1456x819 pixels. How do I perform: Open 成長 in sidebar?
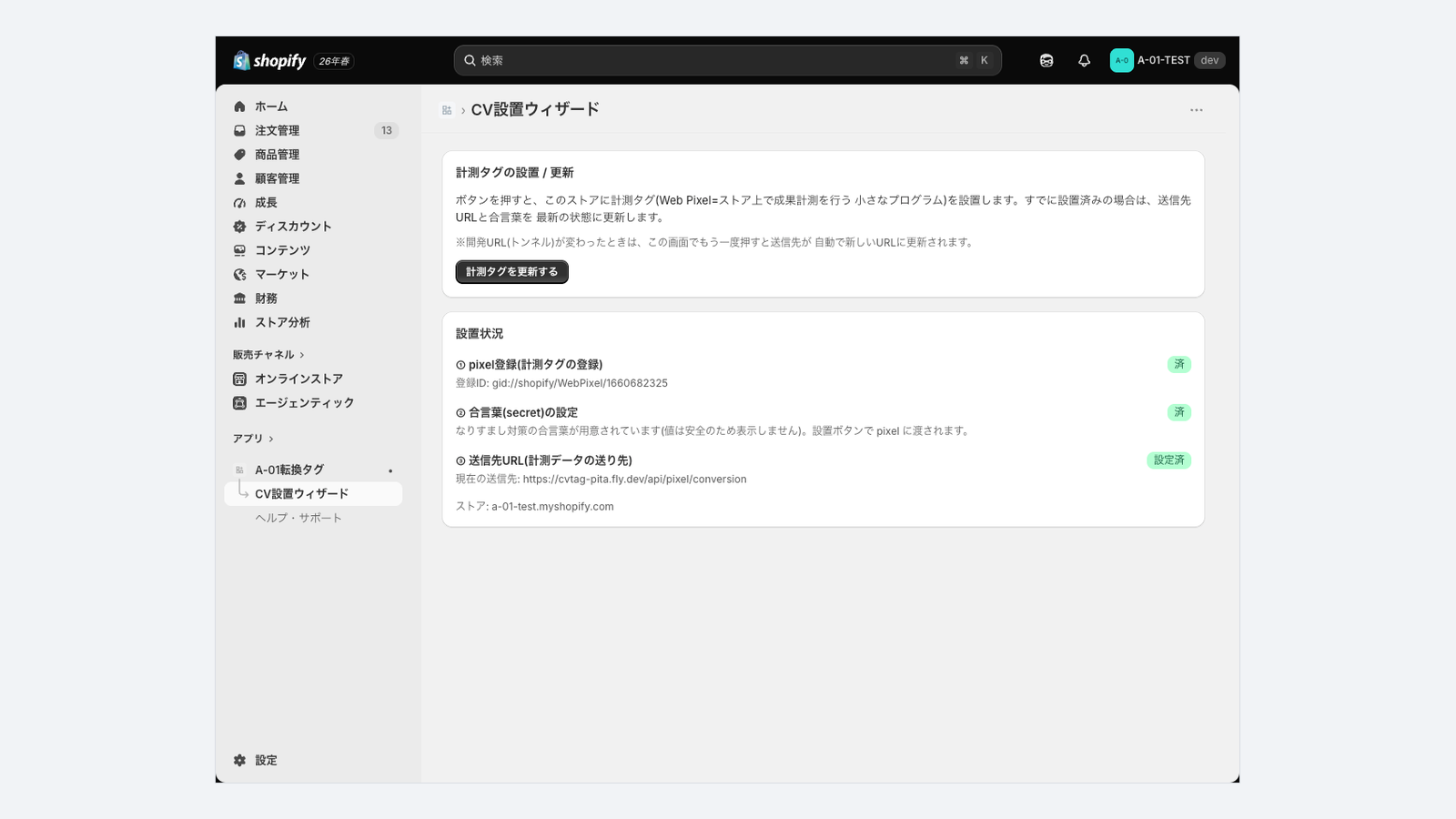(313, 203)
